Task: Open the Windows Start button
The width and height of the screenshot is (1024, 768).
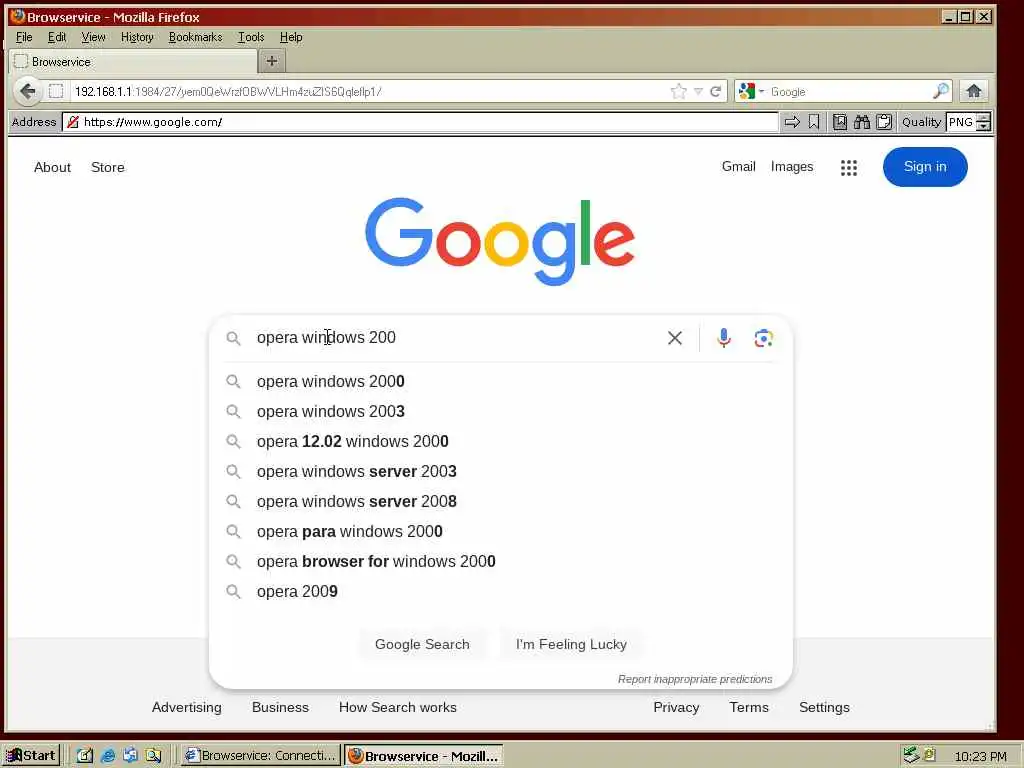Action: pyautogui.click(x=31, y=756)
